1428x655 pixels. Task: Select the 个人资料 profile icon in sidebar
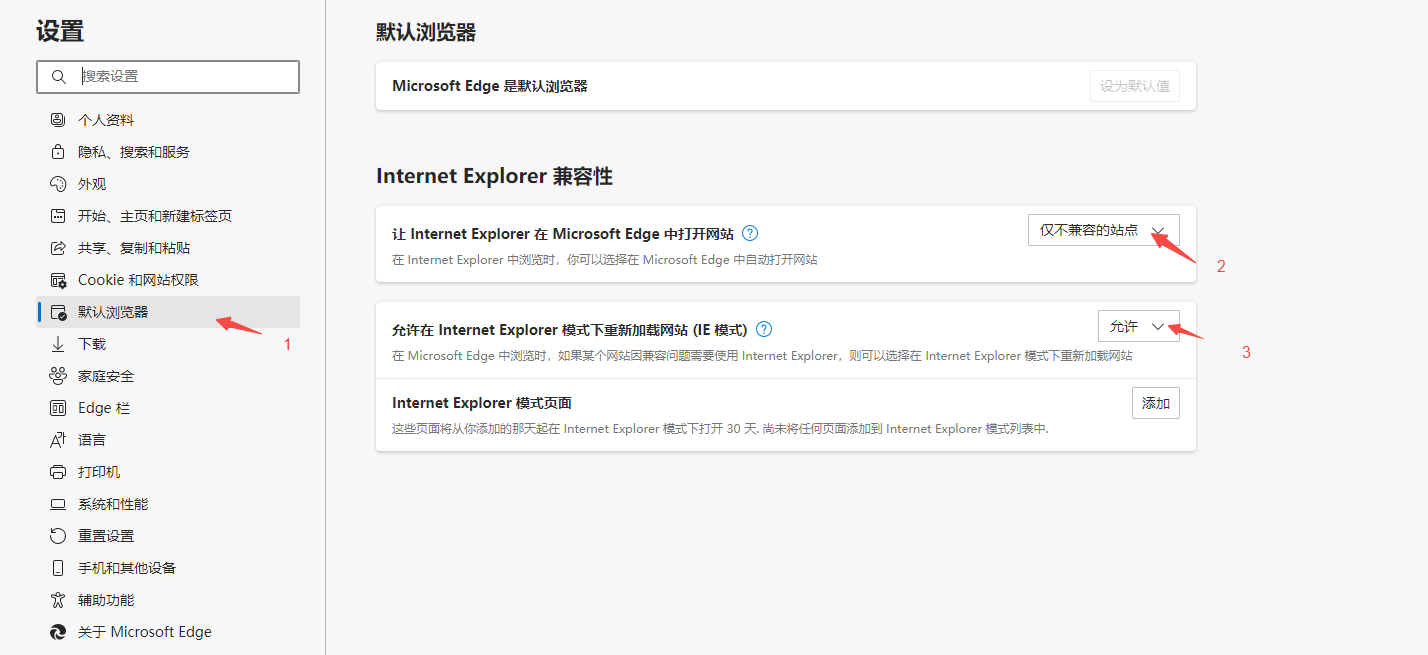coord(57,119)
